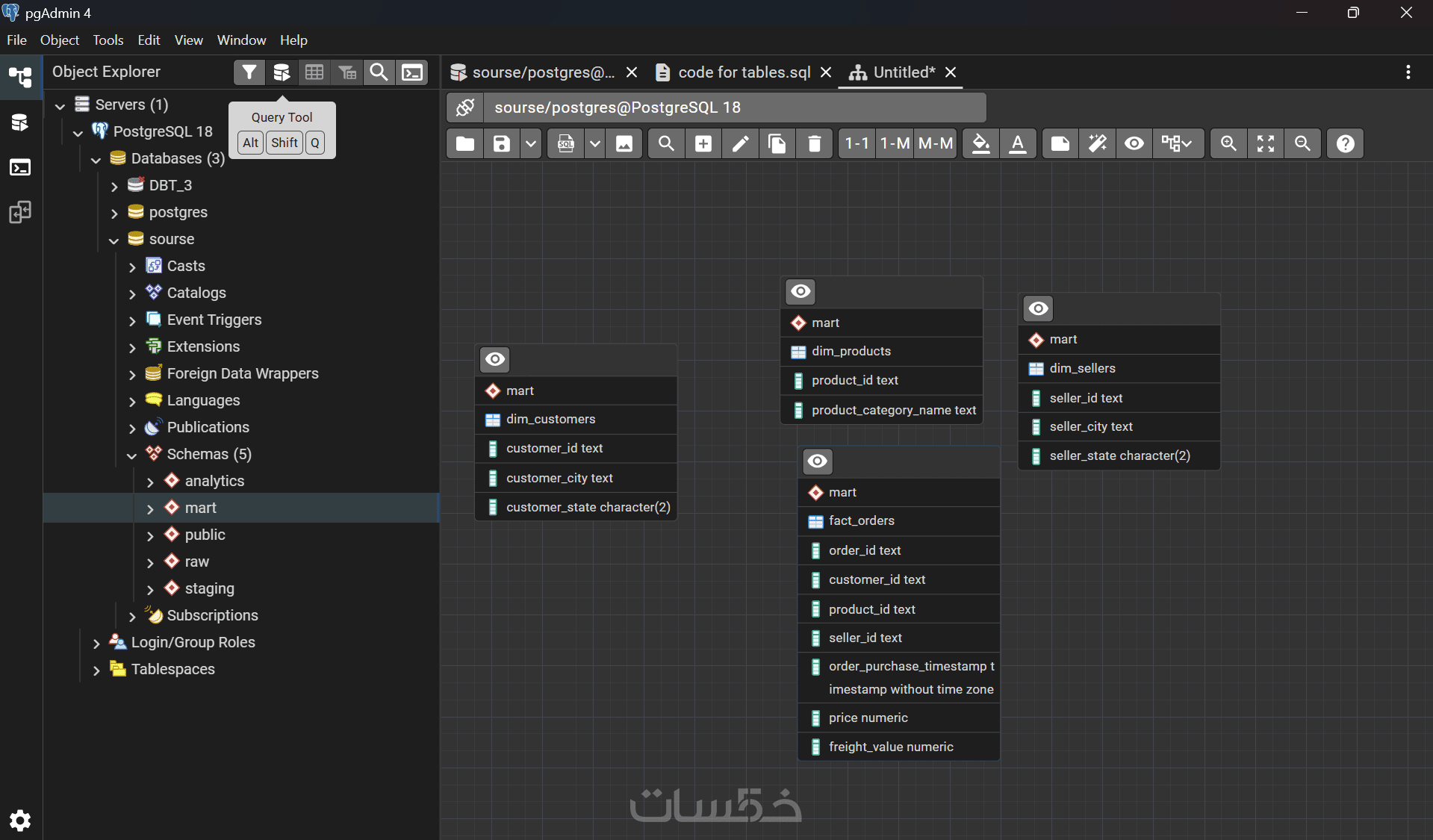Open the PSQL Tool from Object Explorer toolbar
This screenshot has width=1433, height=840.
point(412,72)
